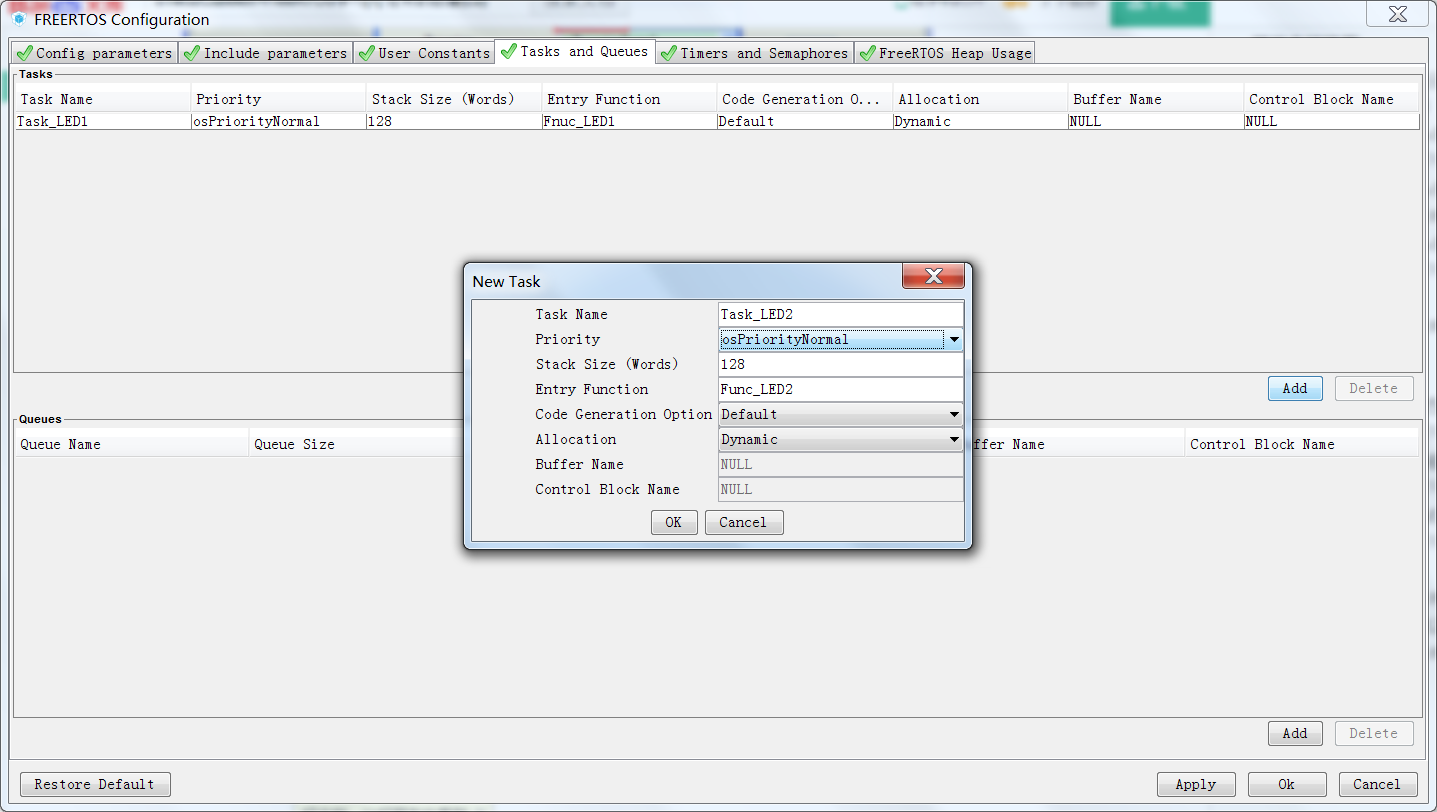Screen dimensions: 1437x812
Task: Click the Code Generation O... column header
Action: click(x=805, y=99)
